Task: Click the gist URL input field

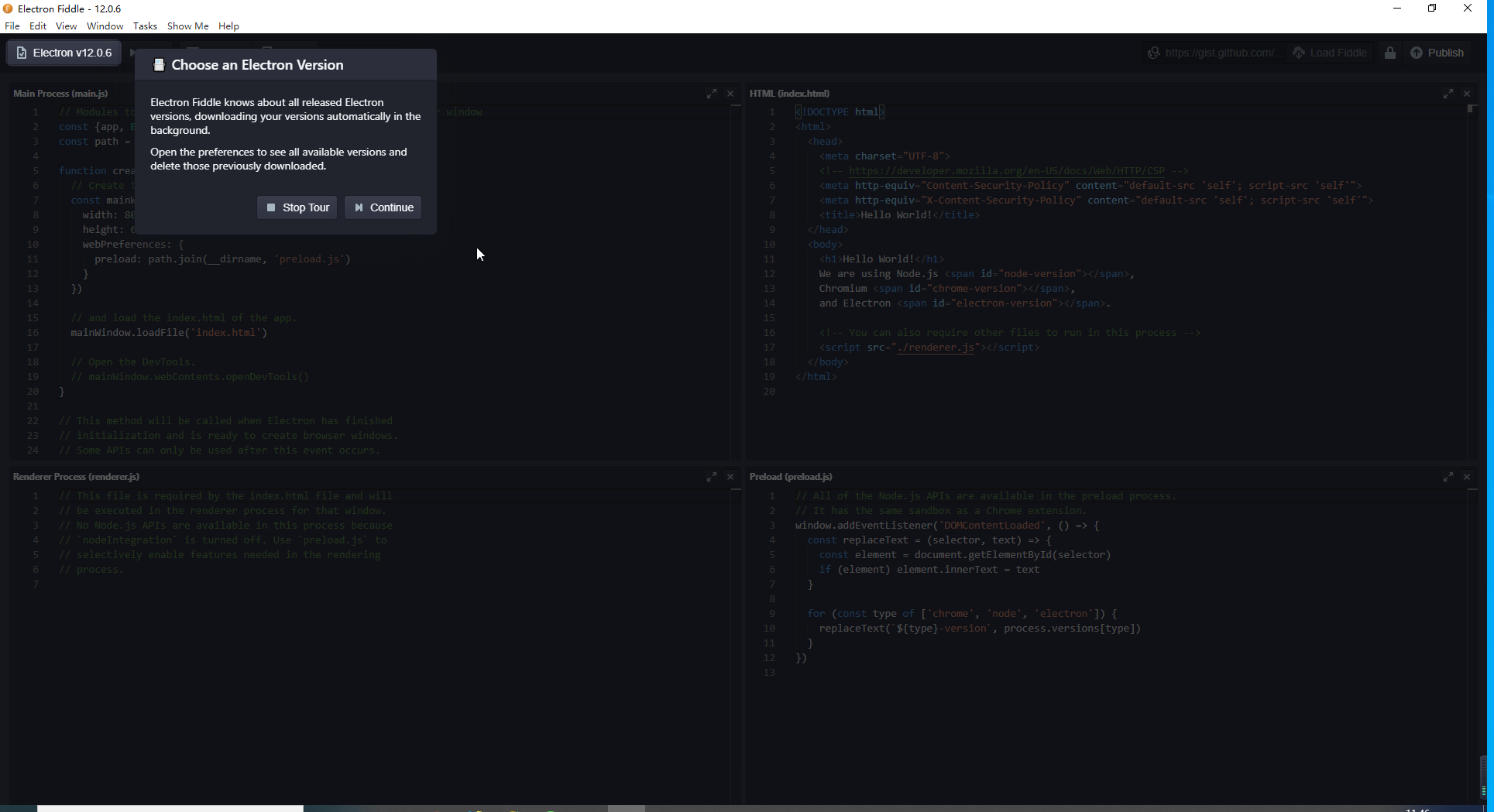Action: pos(1222,53)
